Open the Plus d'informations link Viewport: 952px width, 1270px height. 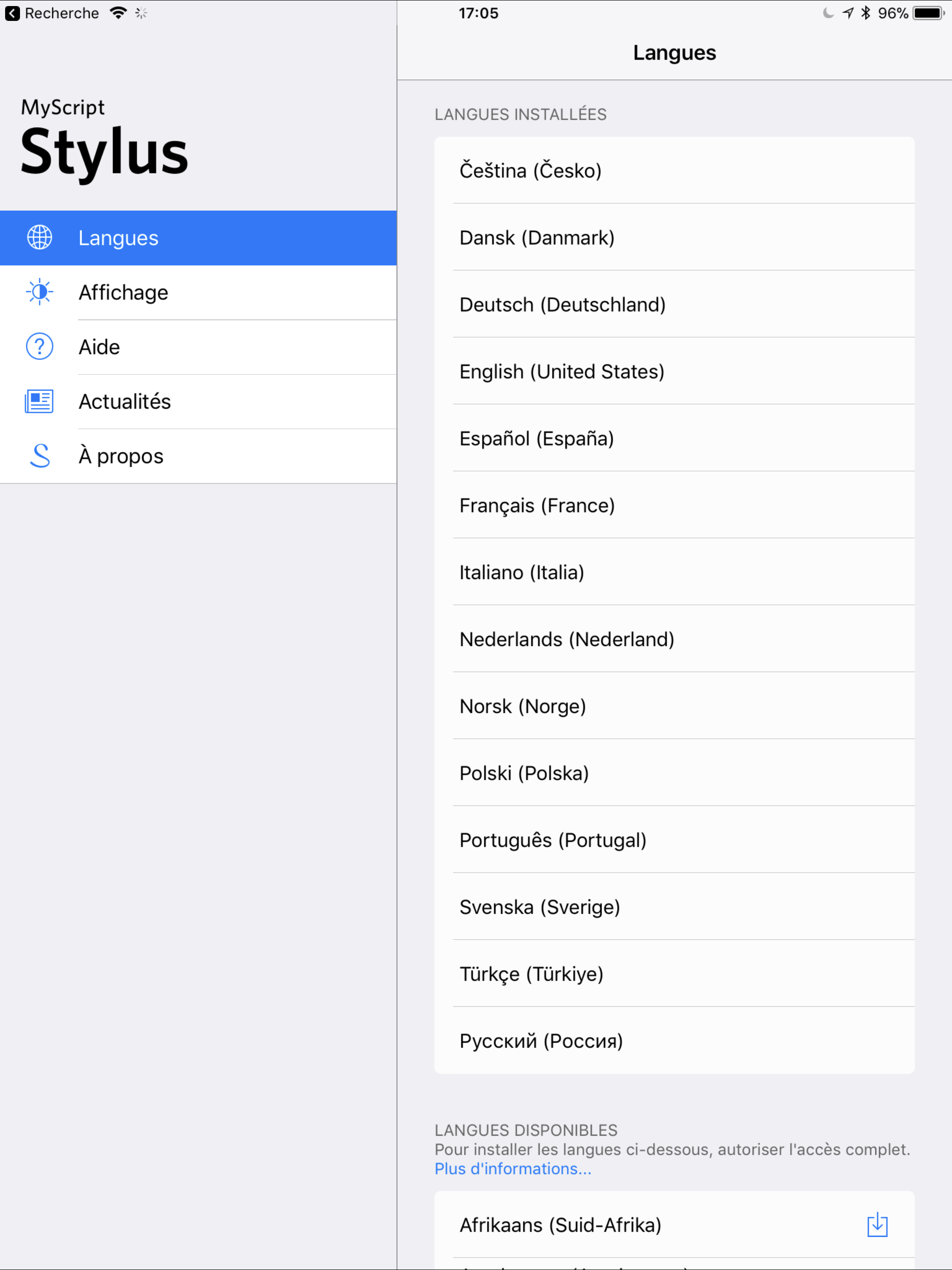point(513,1169)
